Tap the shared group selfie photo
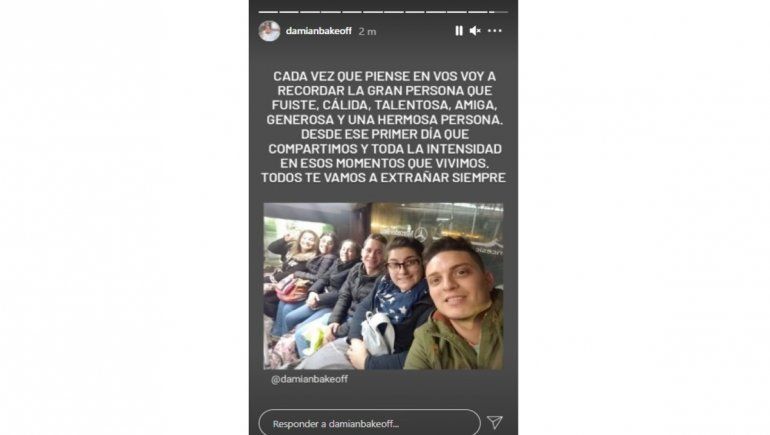The height and width of the screenshot is (435, 770). pyautogui.click(x=383, y=286)
